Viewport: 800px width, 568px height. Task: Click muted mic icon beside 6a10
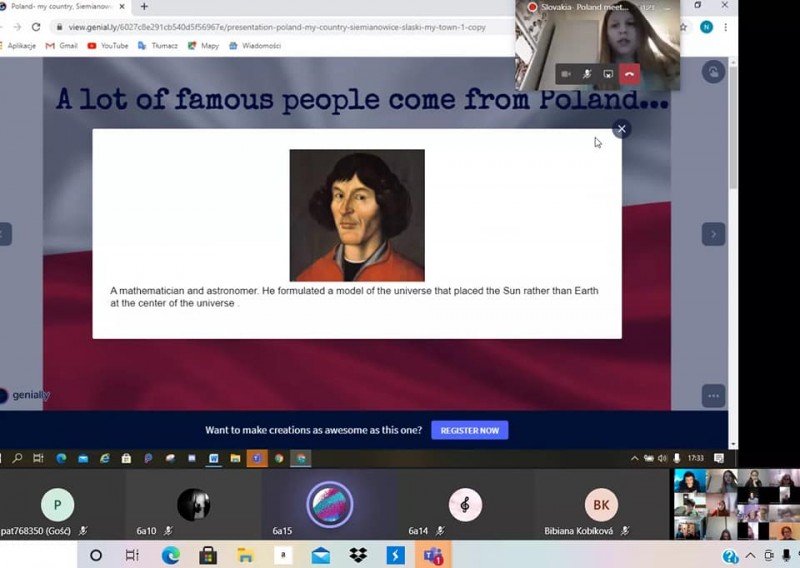(x=168, y=531)
